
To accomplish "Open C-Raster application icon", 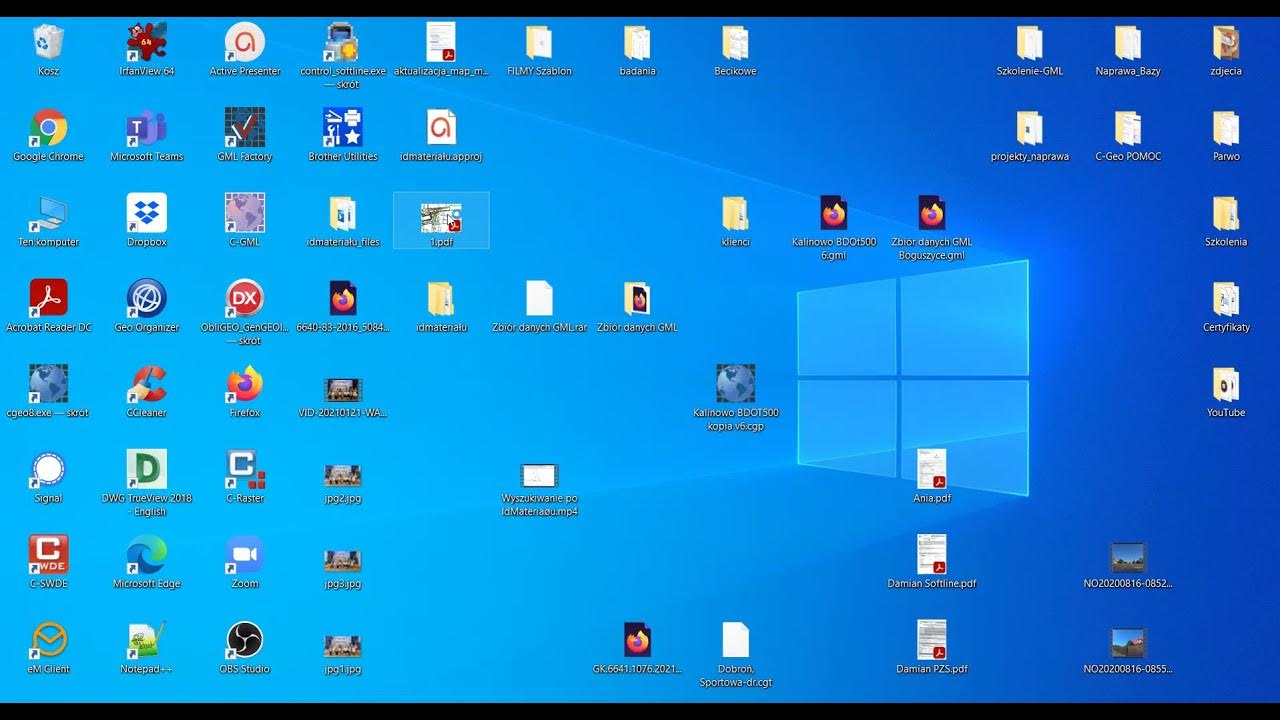I will click(x=245, y=470).
